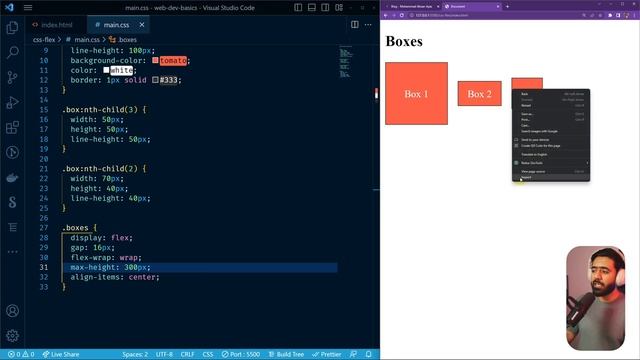Open the .boxes breadcrumb symbol
The image size is (640, 360).
tap(123, 40)
